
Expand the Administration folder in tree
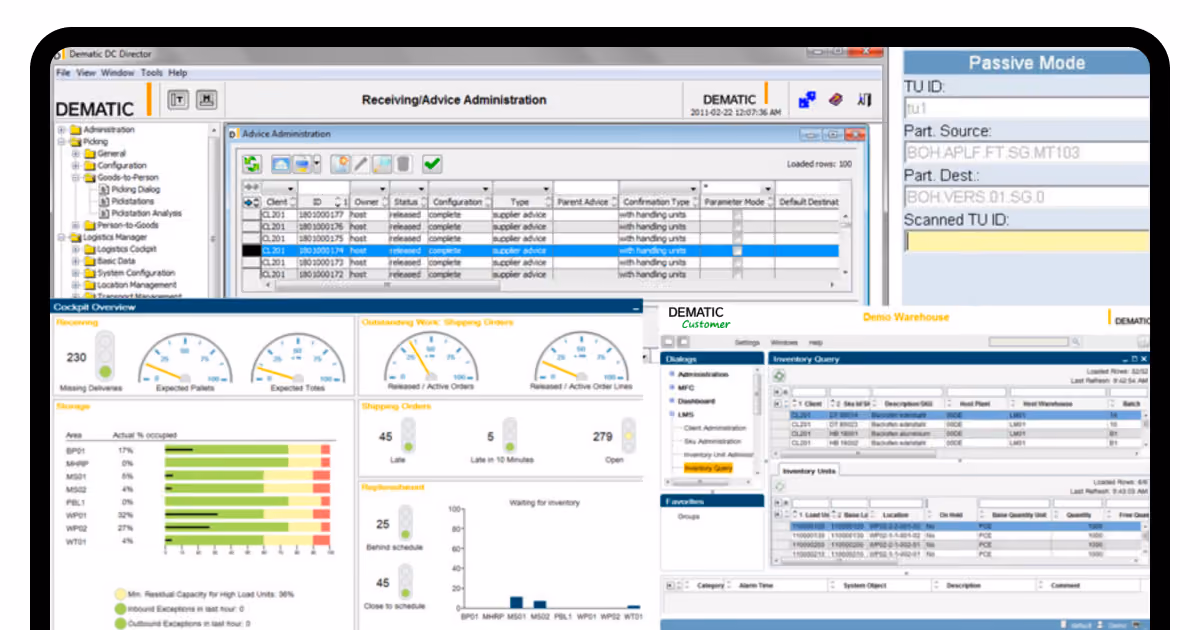62,130
